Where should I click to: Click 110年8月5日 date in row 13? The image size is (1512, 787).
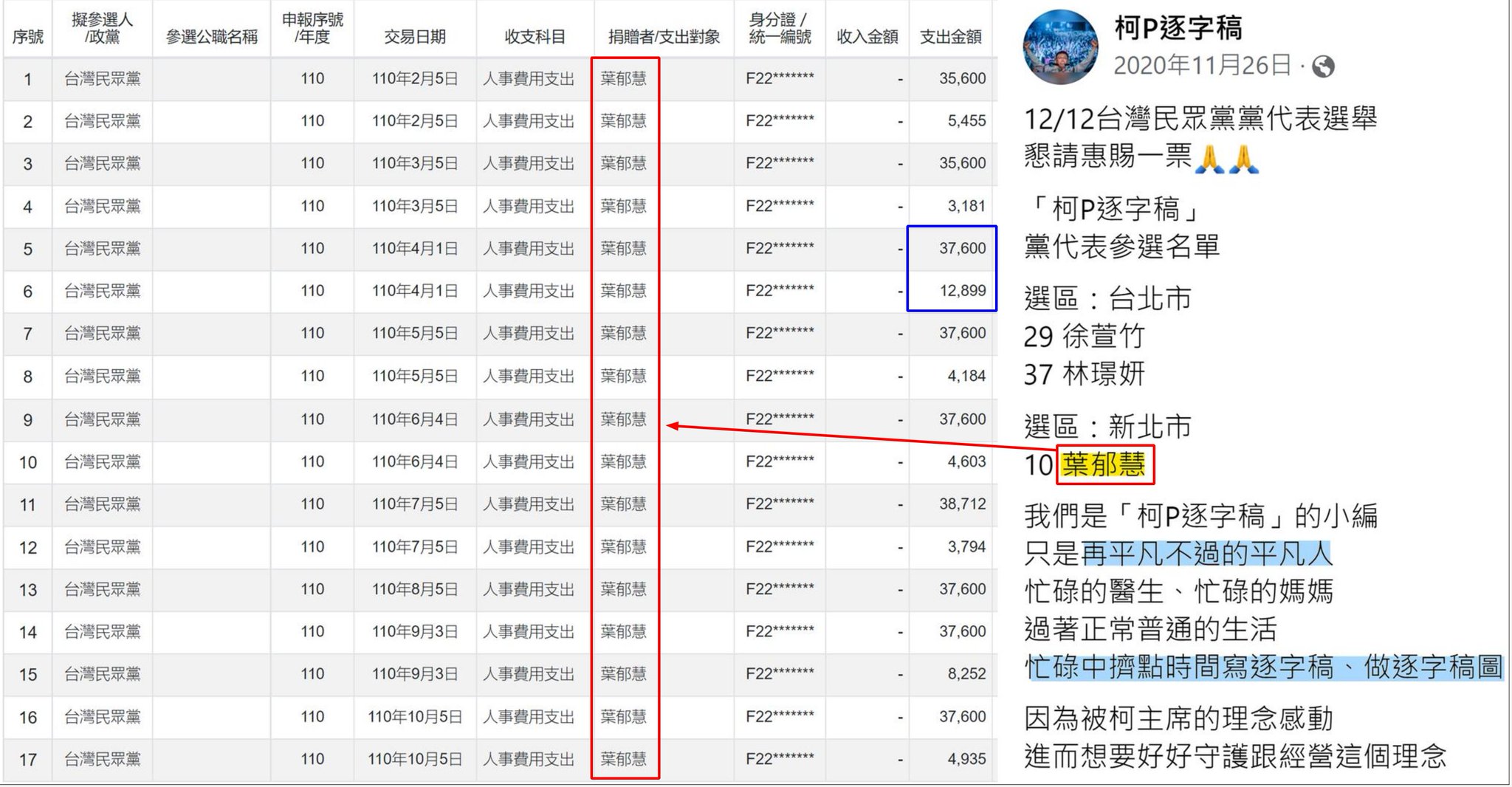(415, 589)
